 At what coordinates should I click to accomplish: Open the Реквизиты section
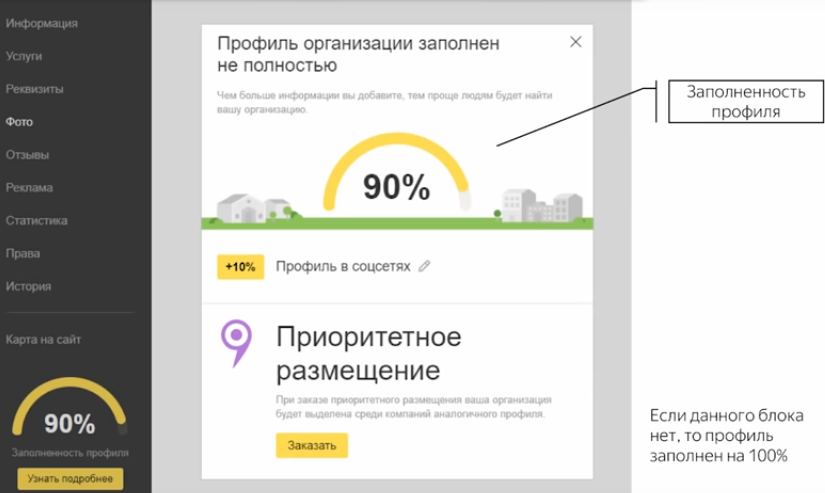[34, 89]
